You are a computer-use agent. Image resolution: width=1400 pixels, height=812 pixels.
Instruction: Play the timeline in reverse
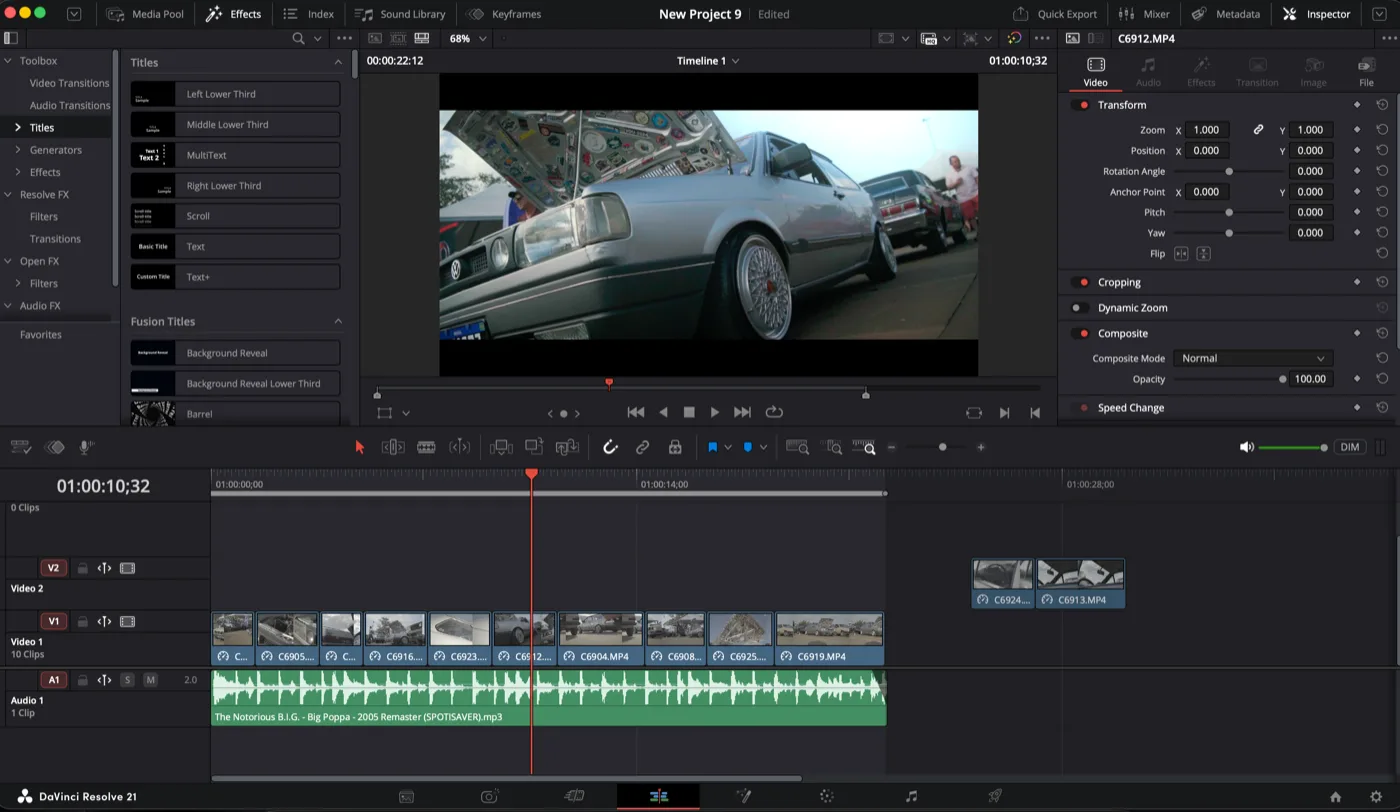pyautogui.click(x=663, y=412)
